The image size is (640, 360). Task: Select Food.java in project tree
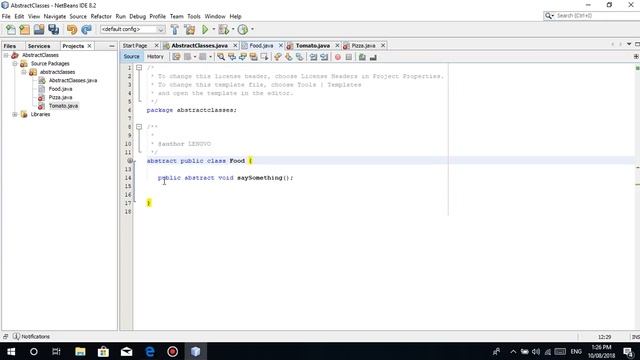(60, 89)
